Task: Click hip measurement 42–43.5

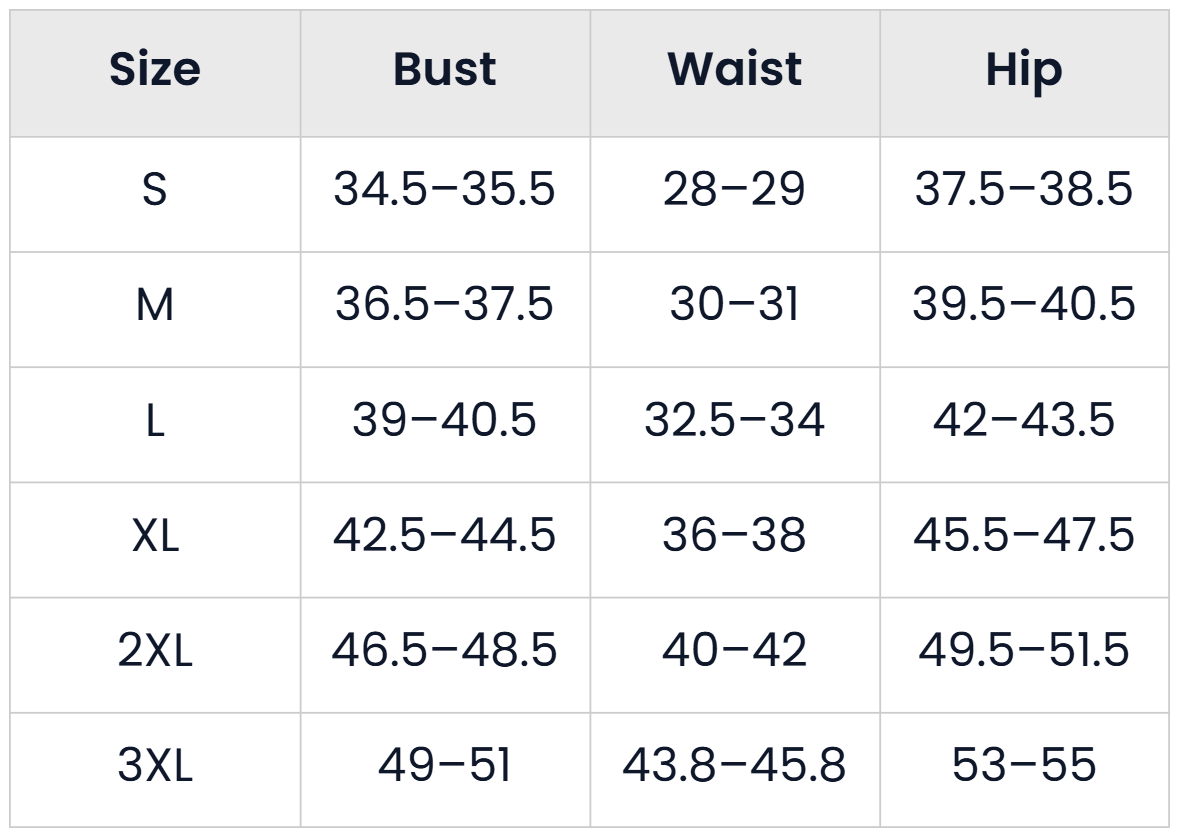Action: click(1024, 420)
